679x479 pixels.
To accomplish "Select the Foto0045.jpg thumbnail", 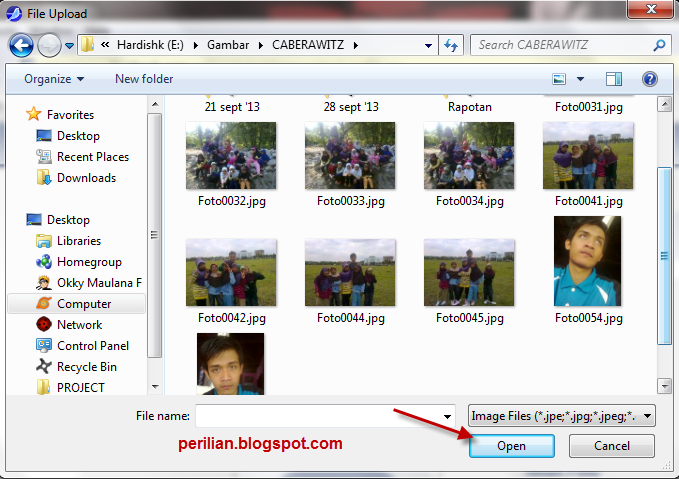I will pos(469,272).
